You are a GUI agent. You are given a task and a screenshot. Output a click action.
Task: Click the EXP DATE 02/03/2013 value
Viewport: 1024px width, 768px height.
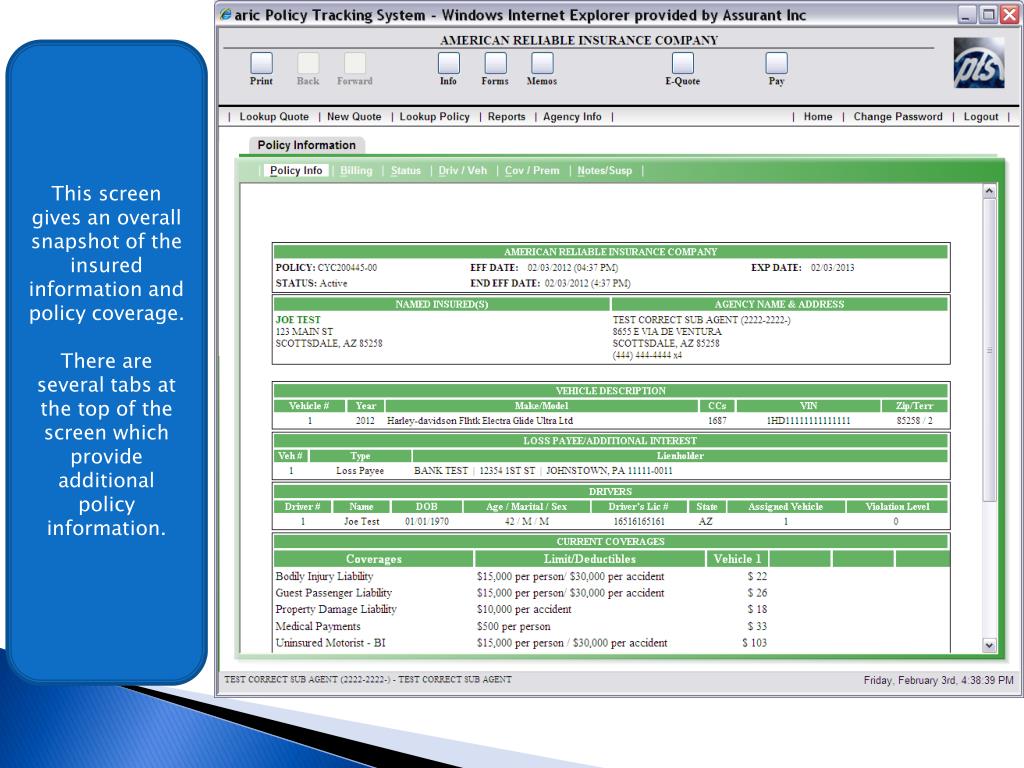[833, 268]
